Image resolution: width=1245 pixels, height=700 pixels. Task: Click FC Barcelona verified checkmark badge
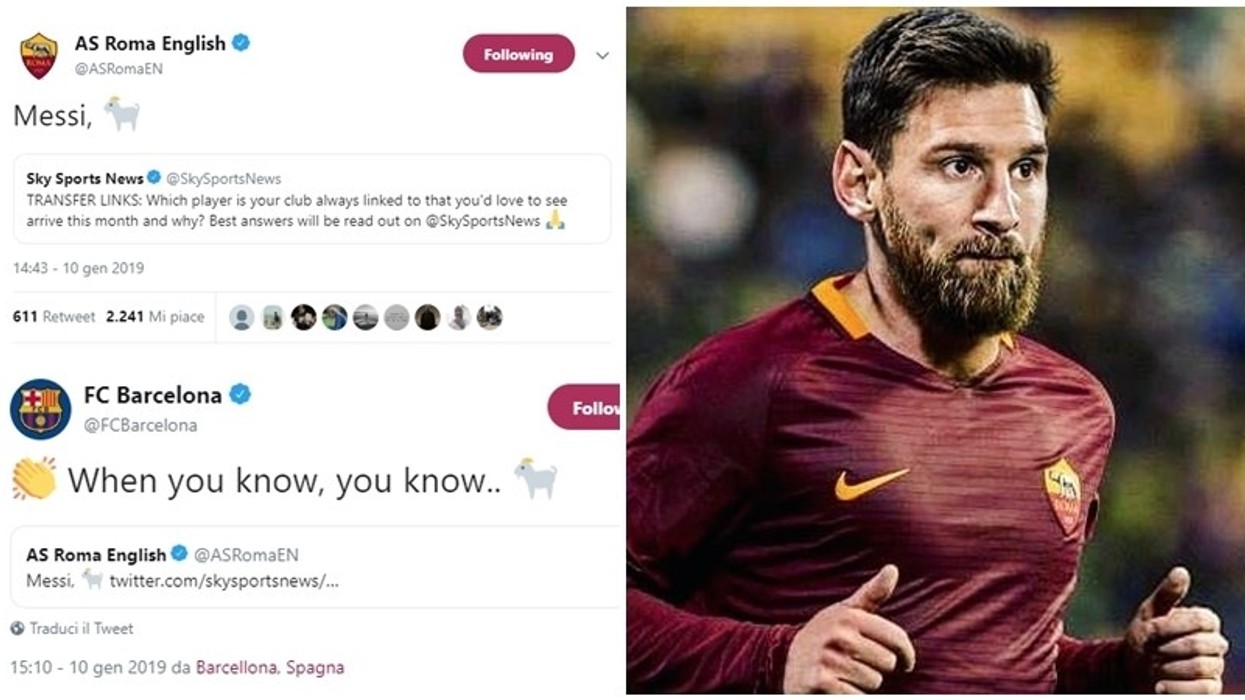click(x=240, y=395)
